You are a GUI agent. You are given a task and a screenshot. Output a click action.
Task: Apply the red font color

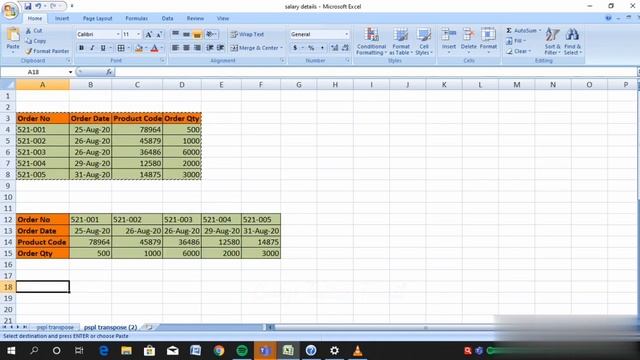(x=154, y=48)
